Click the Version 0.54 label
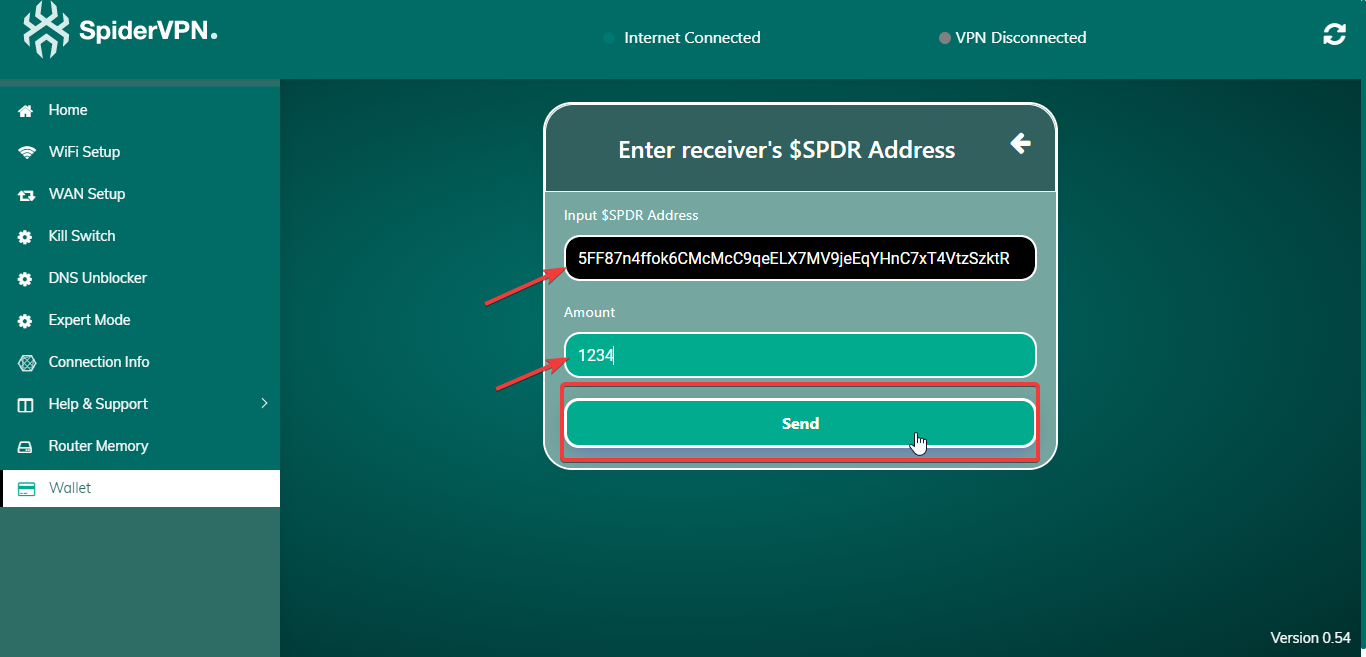This screenshot has width=1366, height=657. click(1310, 638)
